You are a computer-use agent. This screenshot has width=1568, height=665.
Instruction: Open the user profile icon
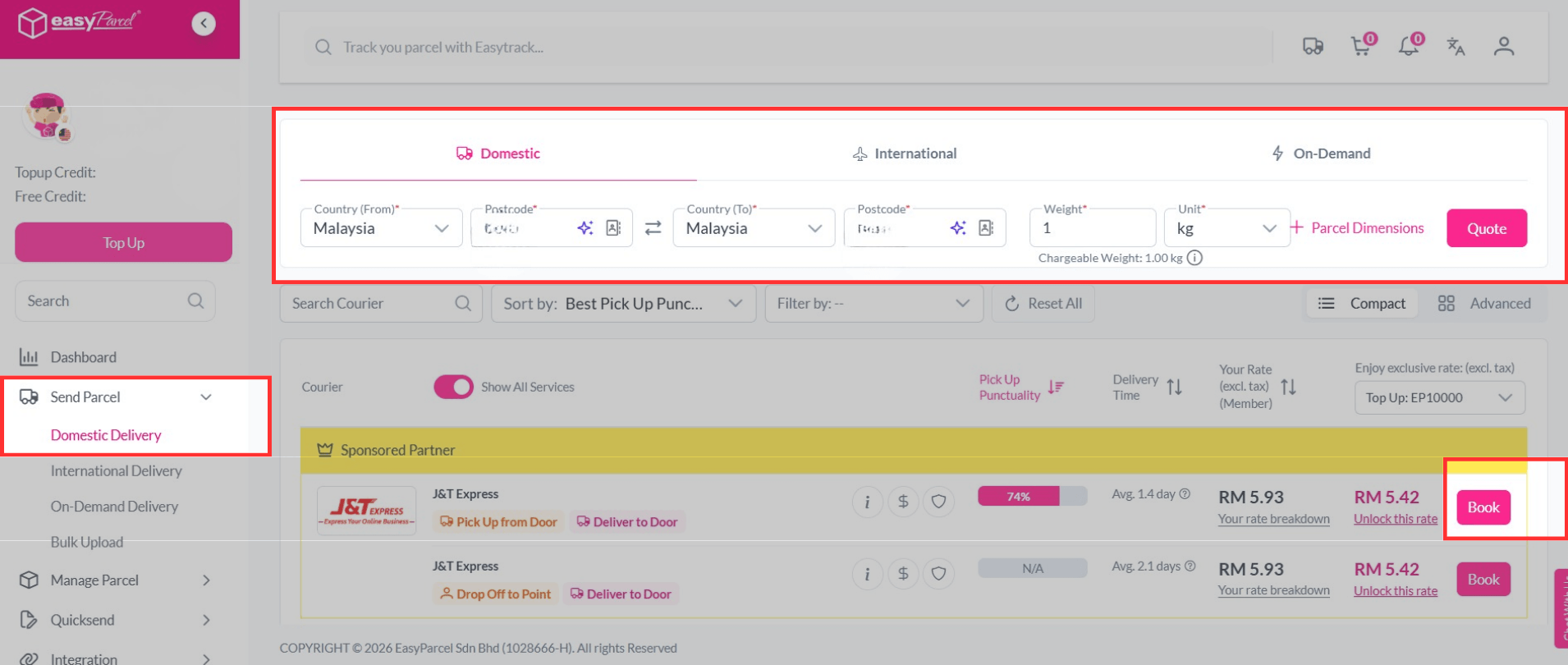click(1503, 47)
